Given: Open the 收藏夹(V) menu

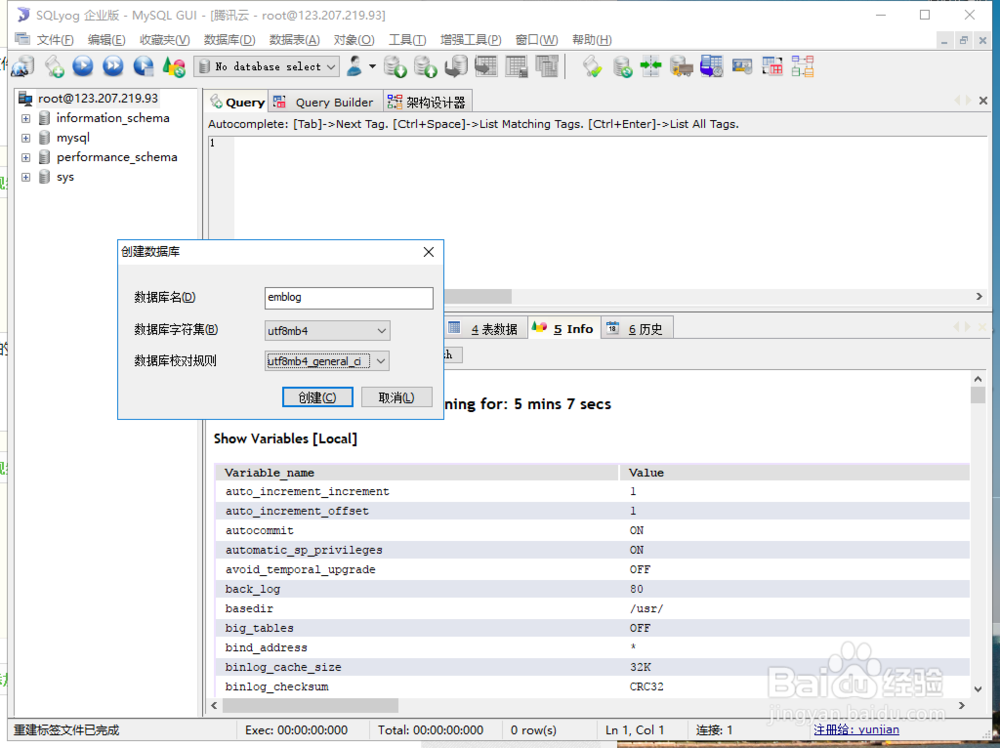Looking at the screenshot, I should (x=165, y=40).
